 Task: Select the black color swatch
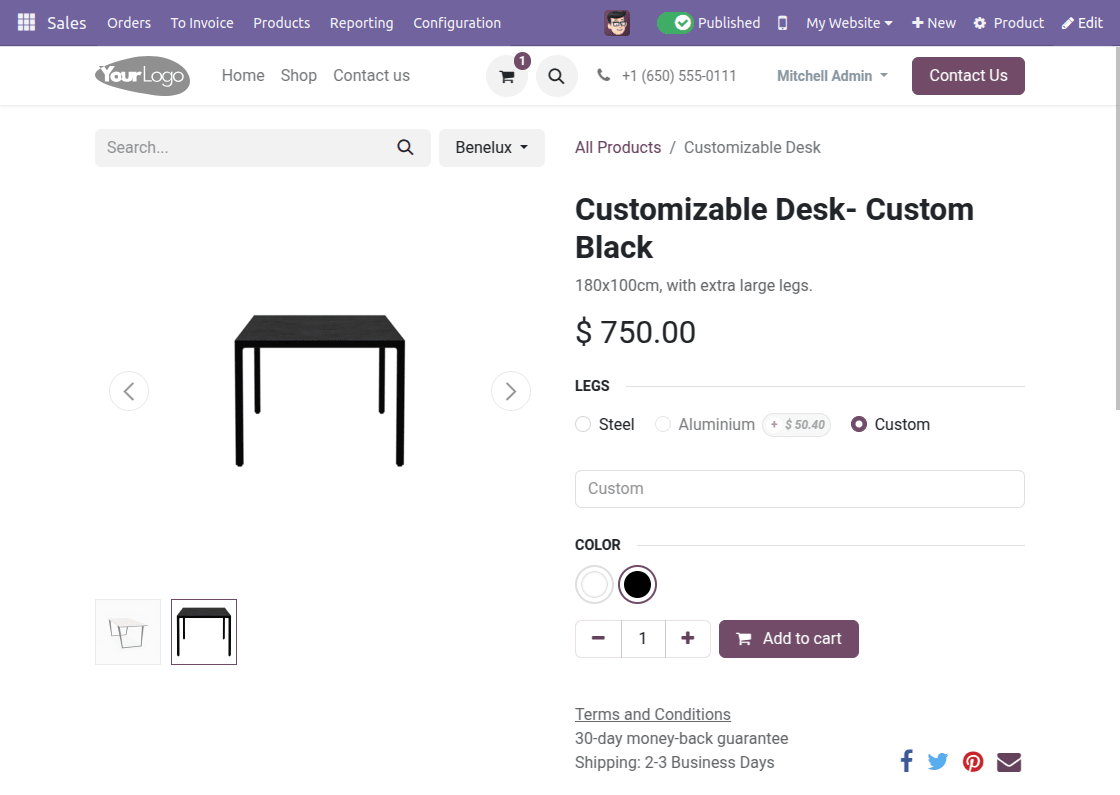point(637,584)
